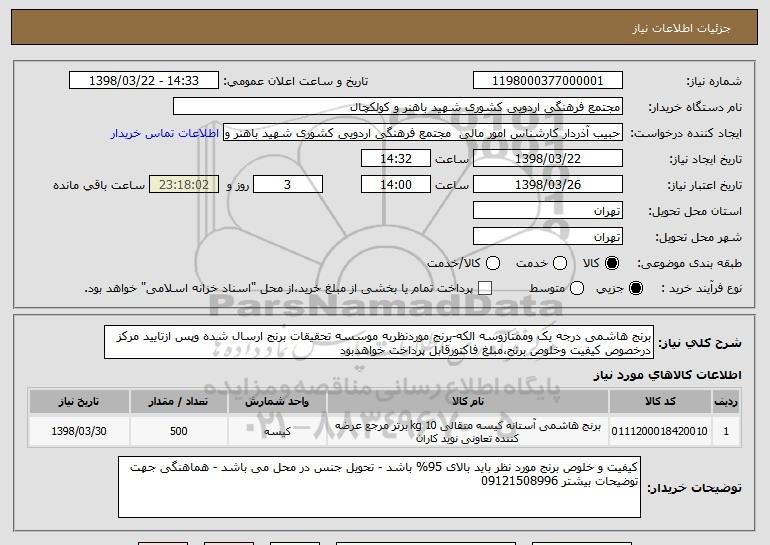Click product code 0111200018420010 cell

coord(660,431)
